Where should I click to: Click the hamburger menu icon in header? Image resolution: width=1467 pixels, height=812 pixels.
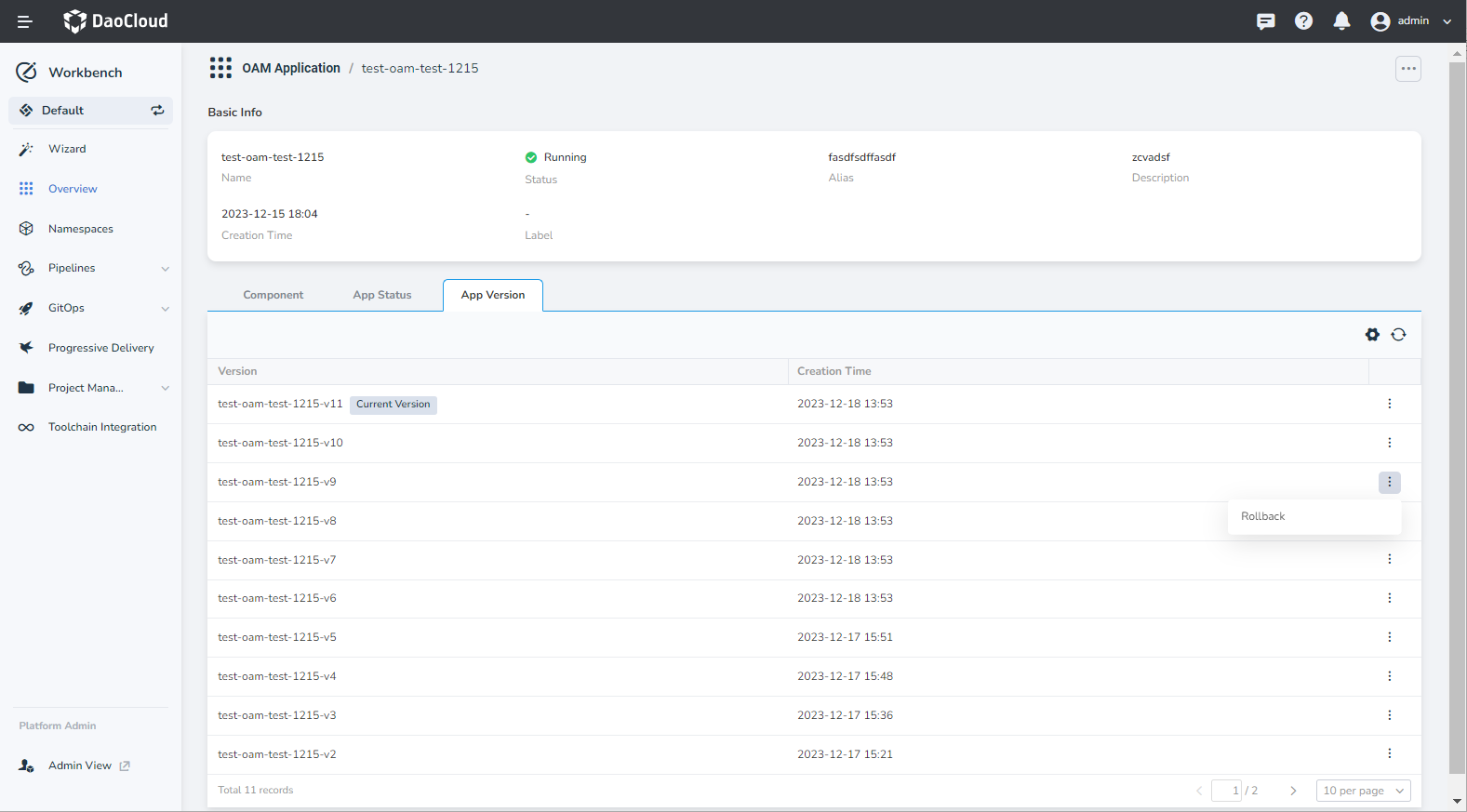(x=24, y=21)
